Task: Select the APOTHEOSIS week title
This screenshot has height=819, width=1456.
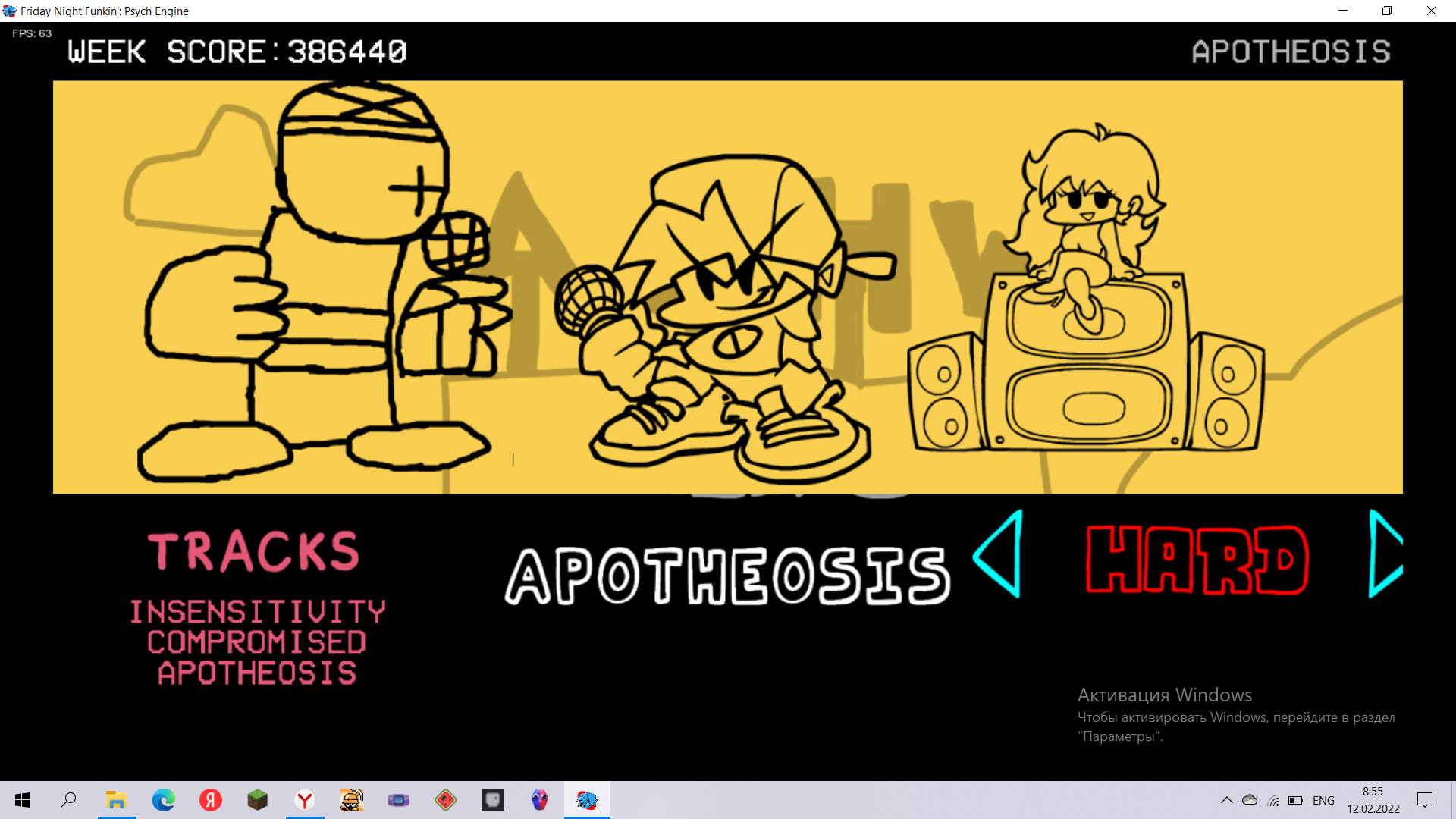Action: pyautogui.click(x=727, y=576)
